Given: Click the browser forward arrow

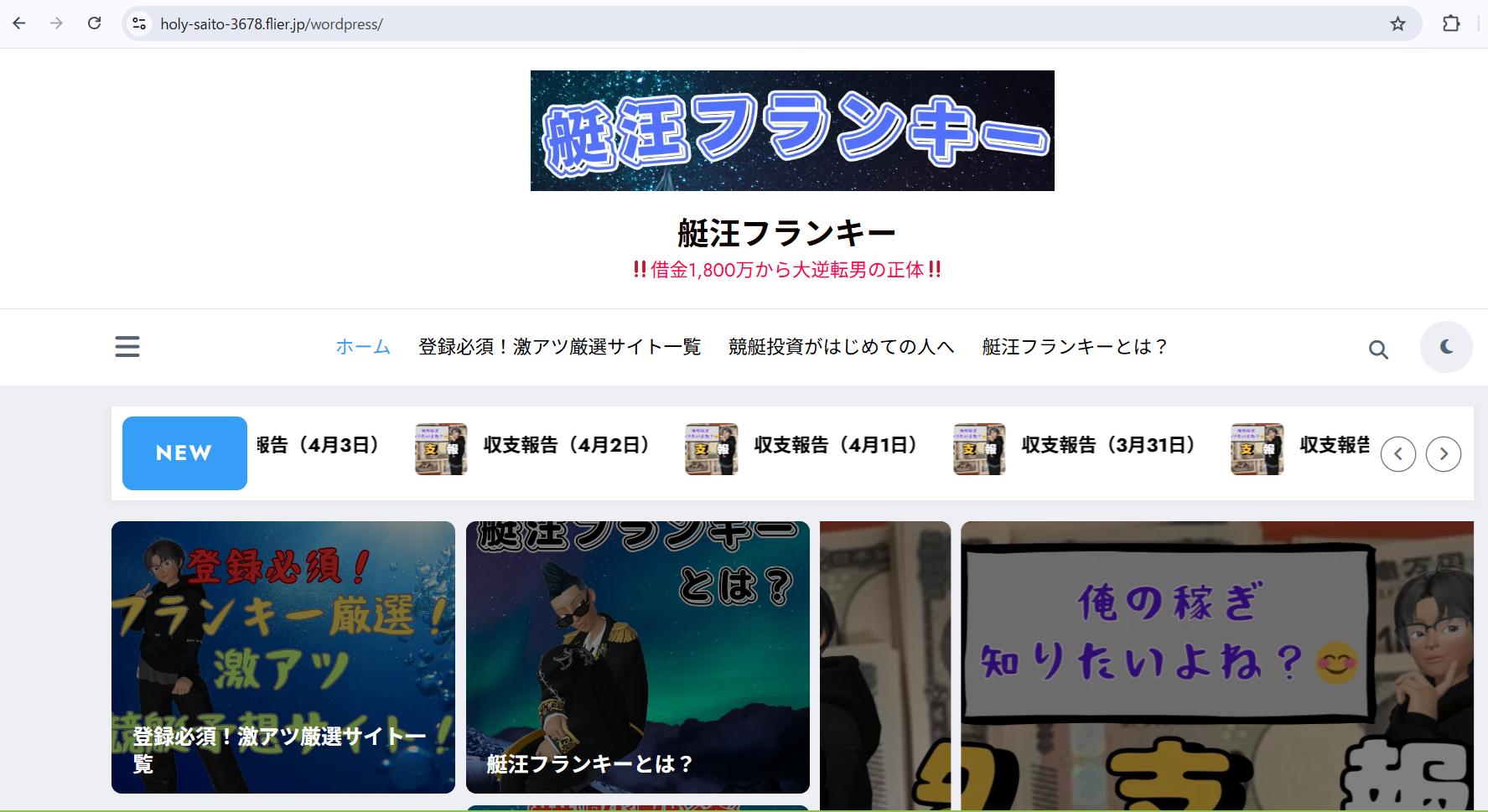Looking at the screenshot, I should click(56, 23).
